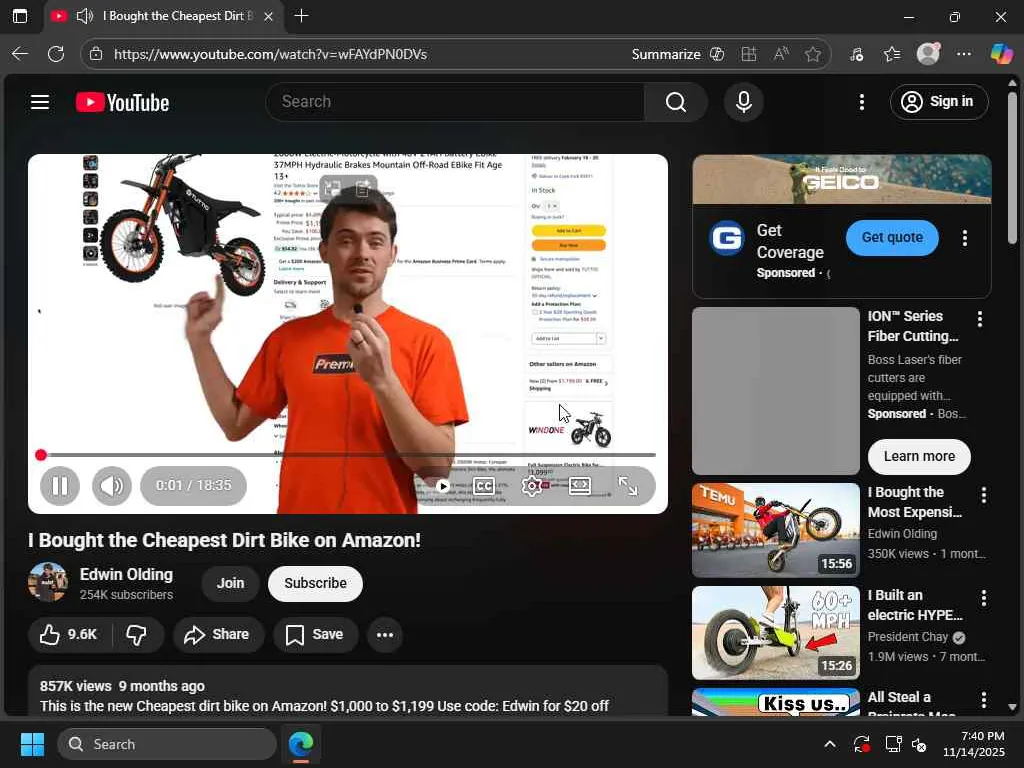
Task: Open the Copilot sidebar icon
Action: pyautogui.click(x=1001, y=54)
